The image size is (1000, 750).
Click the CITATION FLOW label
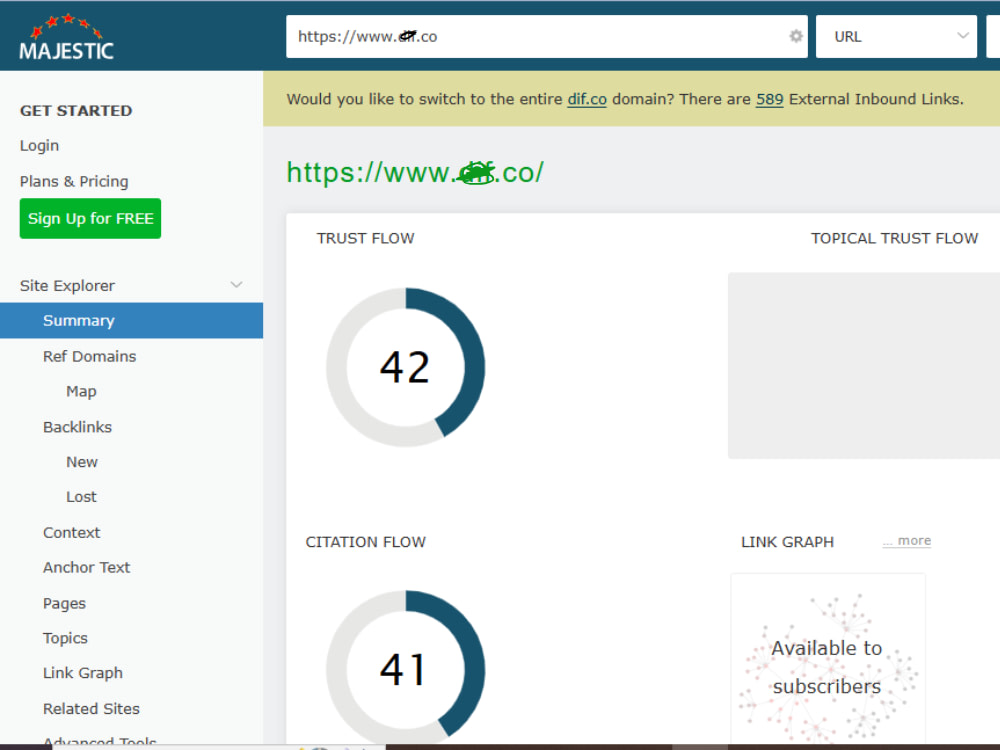(x=365, y=542)
